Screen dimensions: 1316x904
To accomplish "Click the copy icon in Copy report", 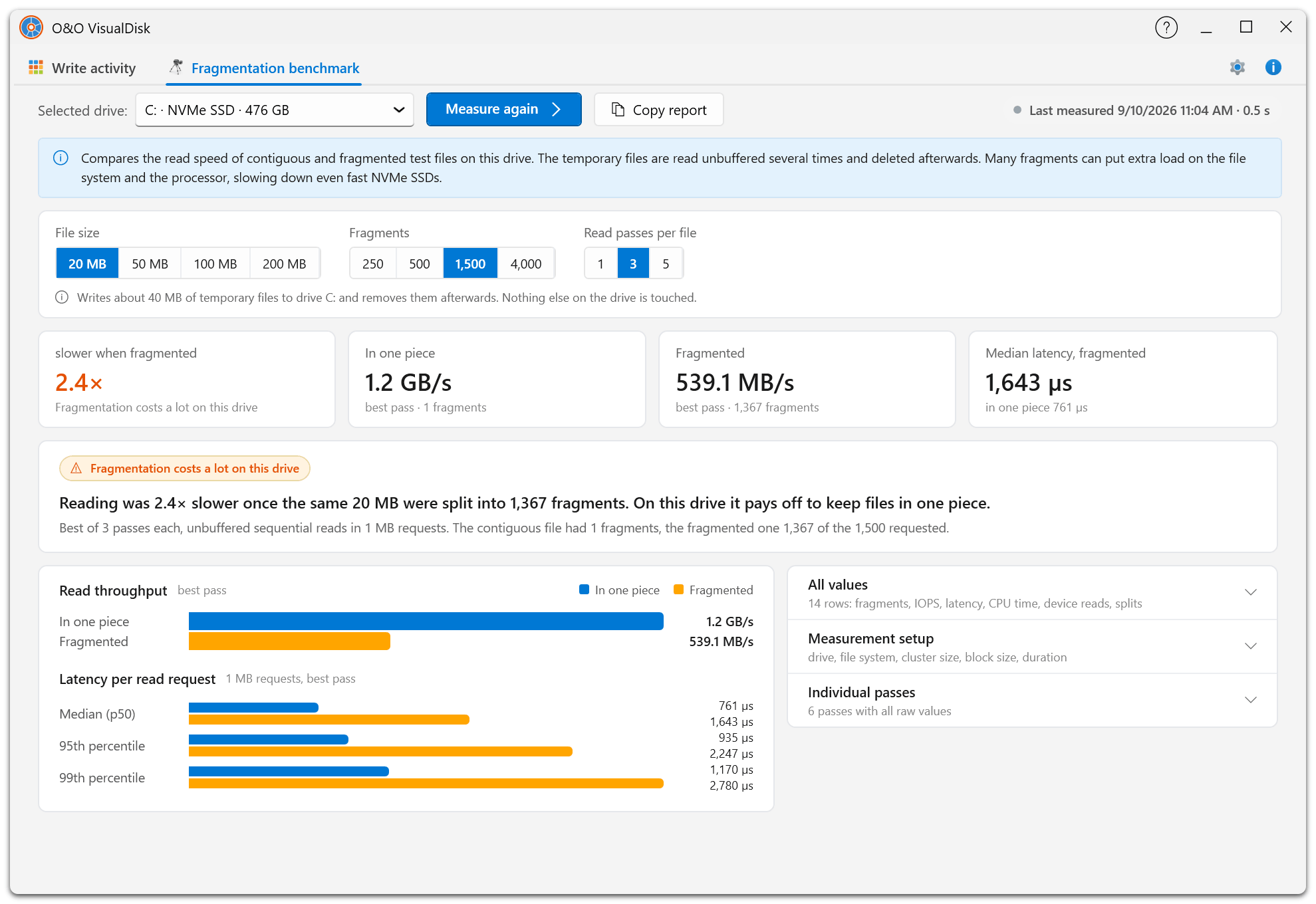I will [x=618, y=110].
